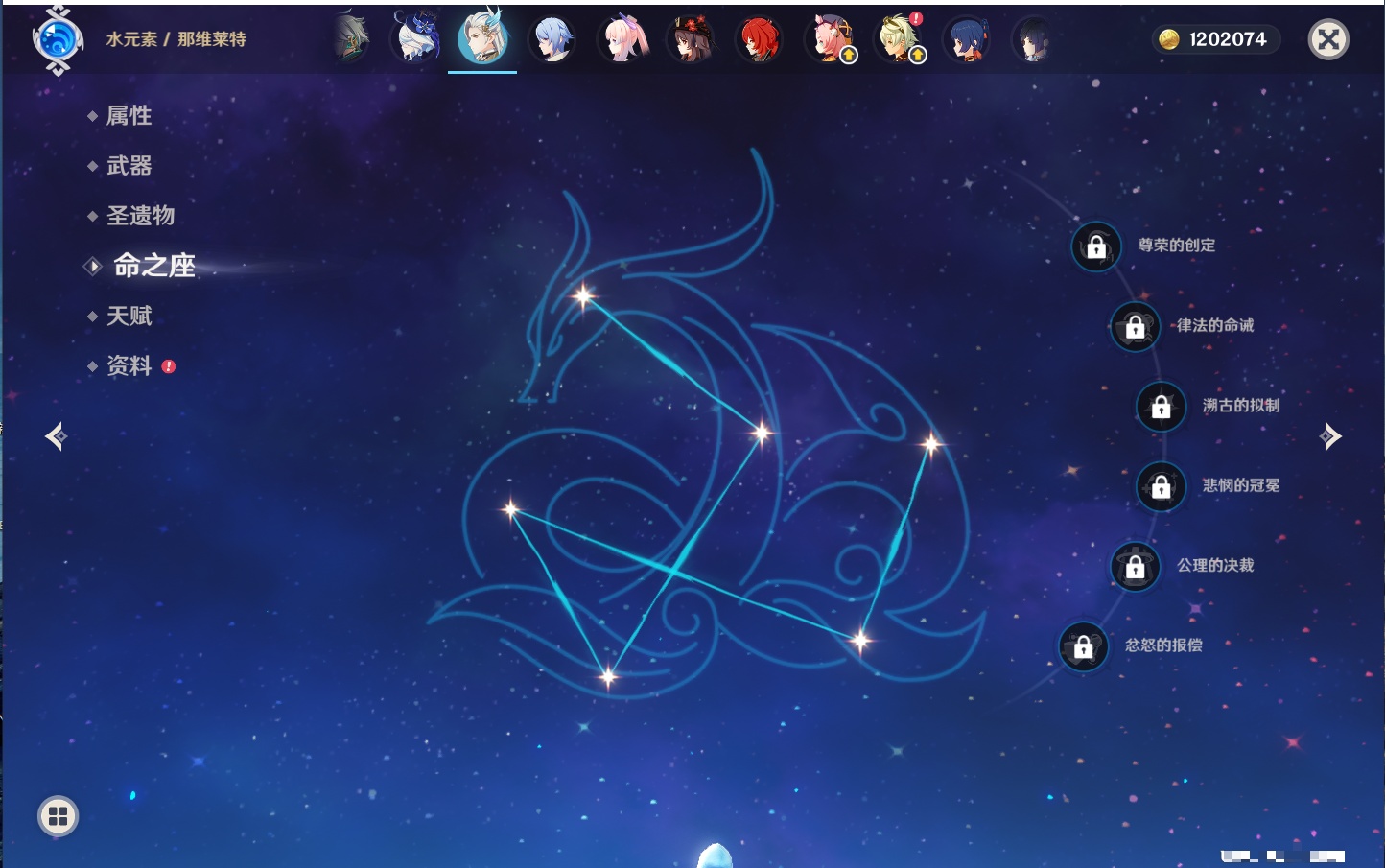Open the grid menu button at bottom-left
Viewport: 1385px width, 868px height.
(58, 816)
